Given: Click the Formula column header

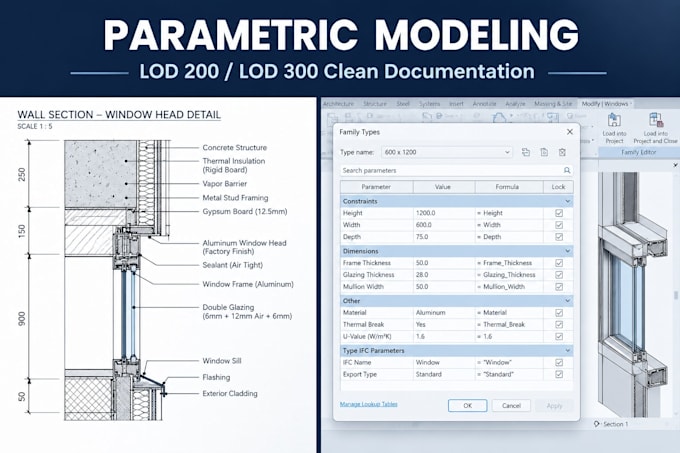Looking at the screenshot, I should (507, 187).
